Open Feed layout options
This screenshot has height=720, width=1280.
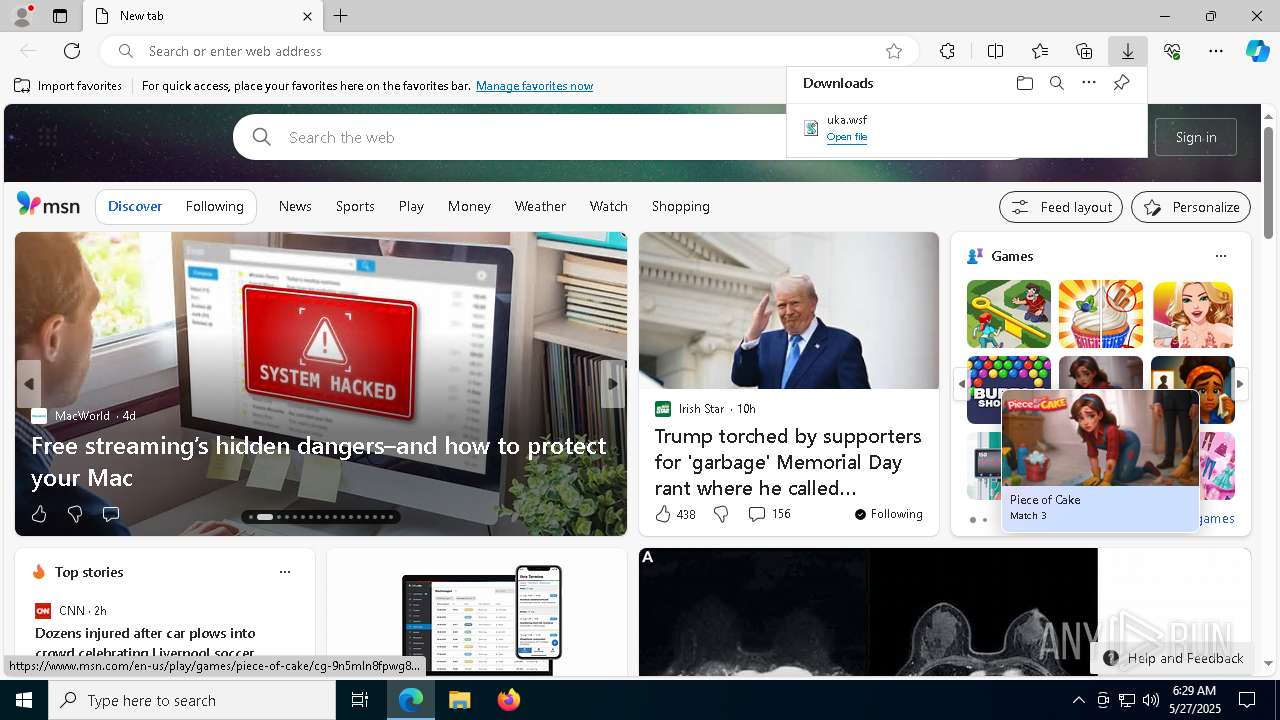pyautogui.click(x=1061, y=207)
